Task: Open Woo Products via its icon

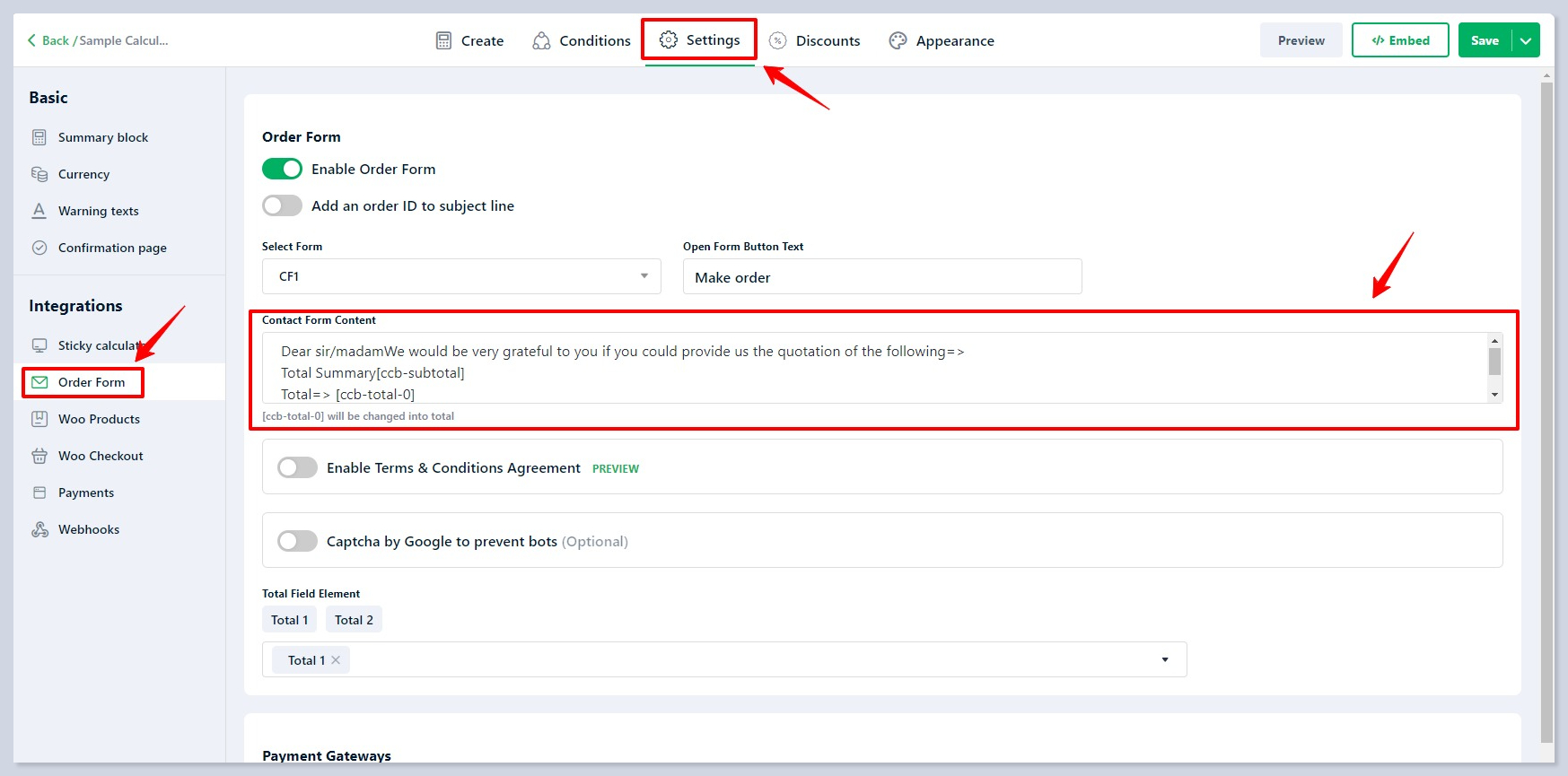Action: 39,419
